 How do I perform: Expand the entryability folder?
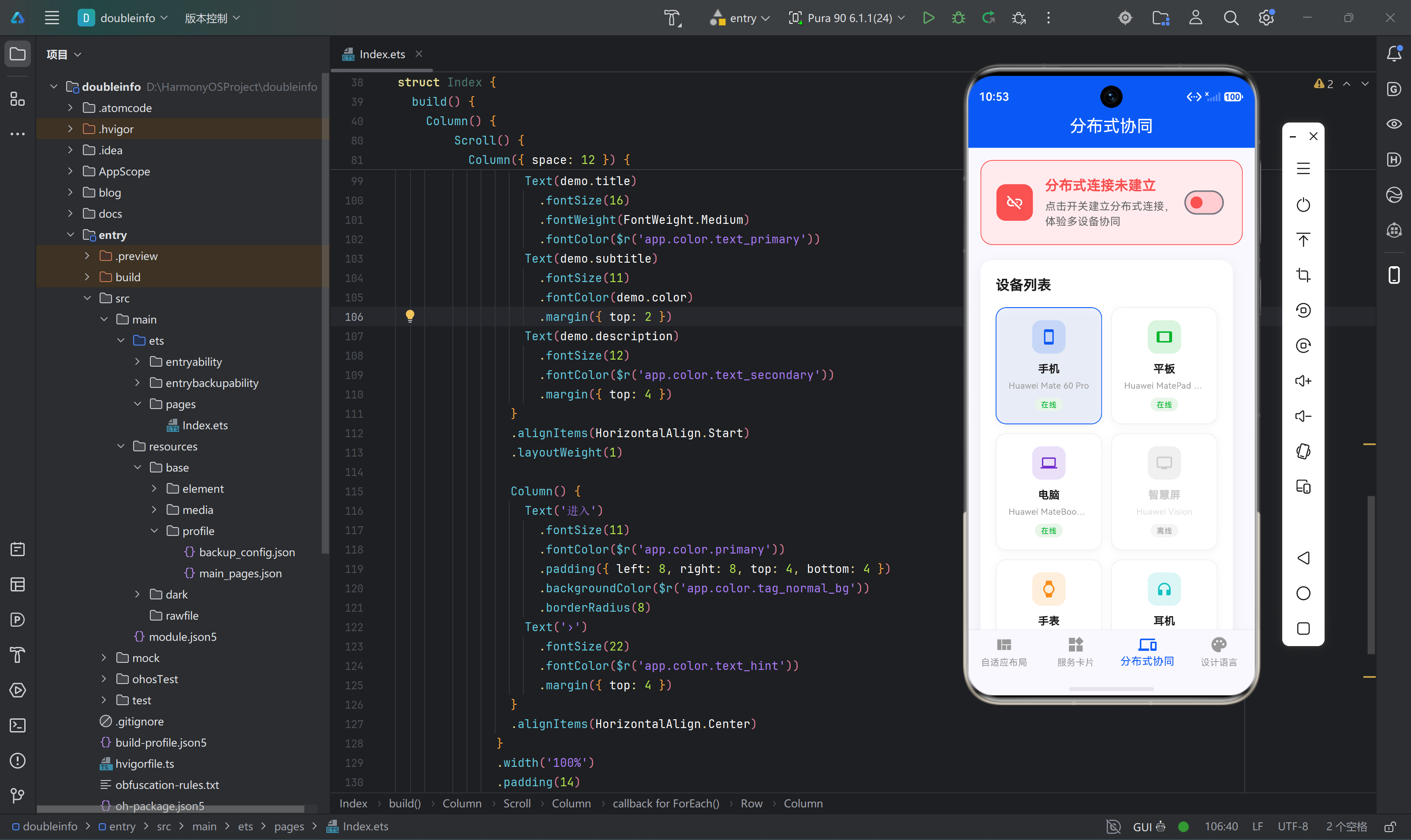point(137,361)
